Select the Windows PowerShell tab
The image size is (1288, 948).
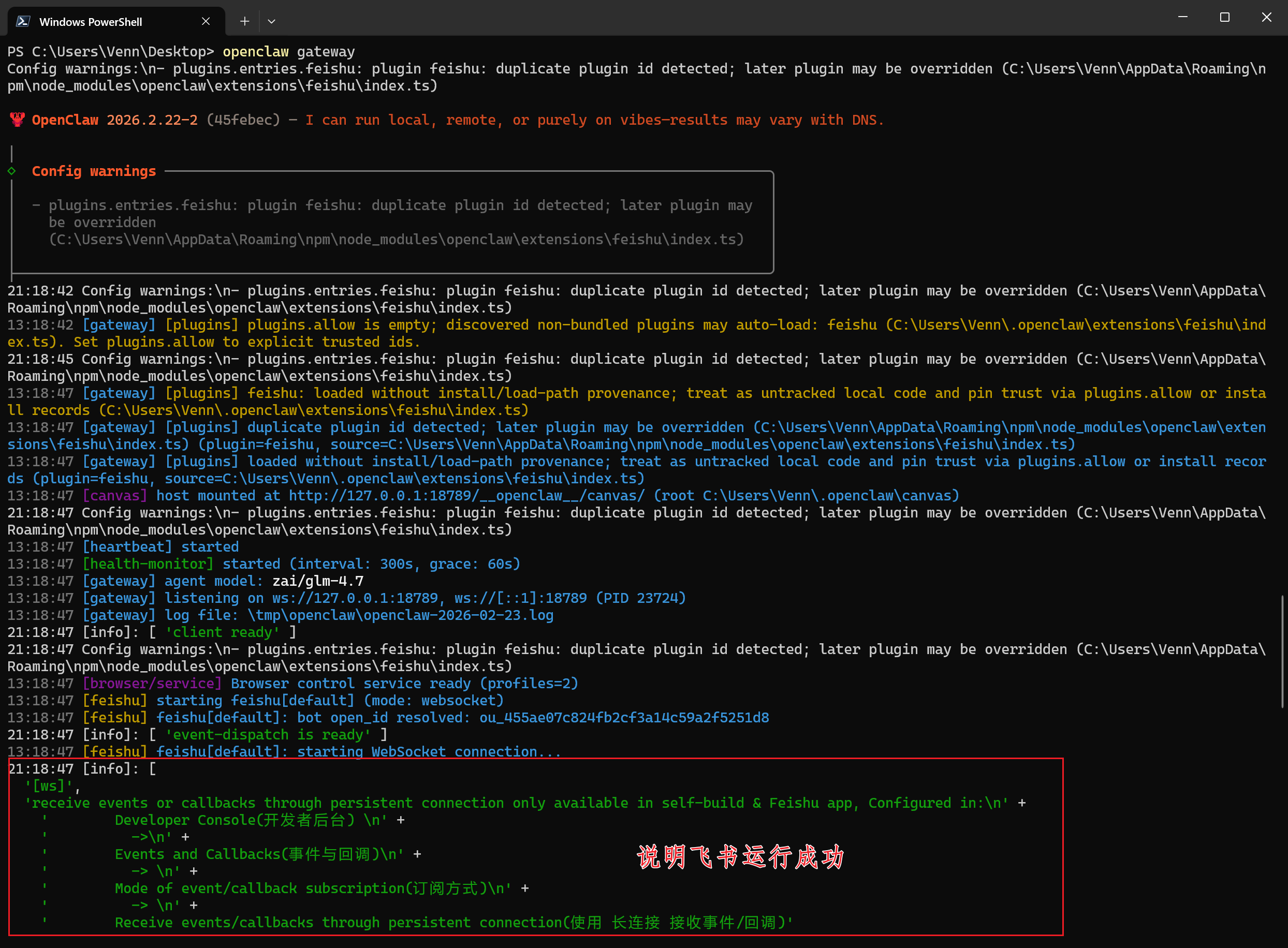point(91,21)
